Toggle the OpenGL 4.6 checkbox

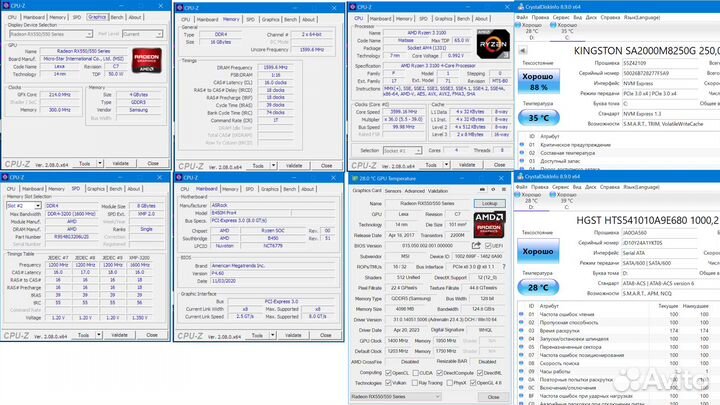pyautogui.click(x=472, y=382)
